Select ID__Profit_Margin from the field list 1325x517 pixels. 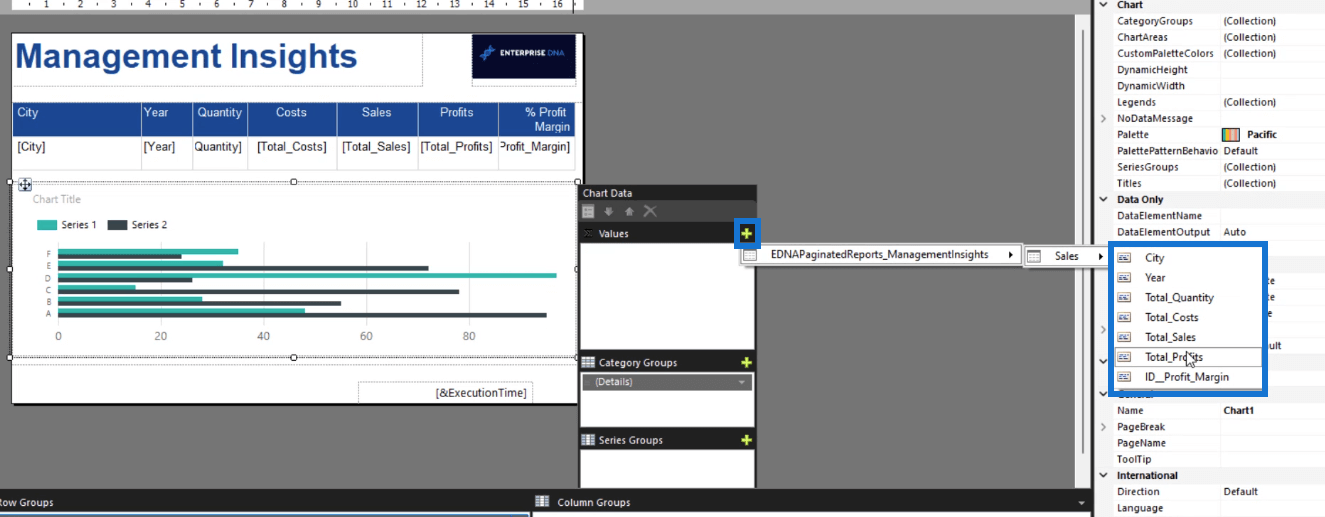click(x=1189, y=377)
